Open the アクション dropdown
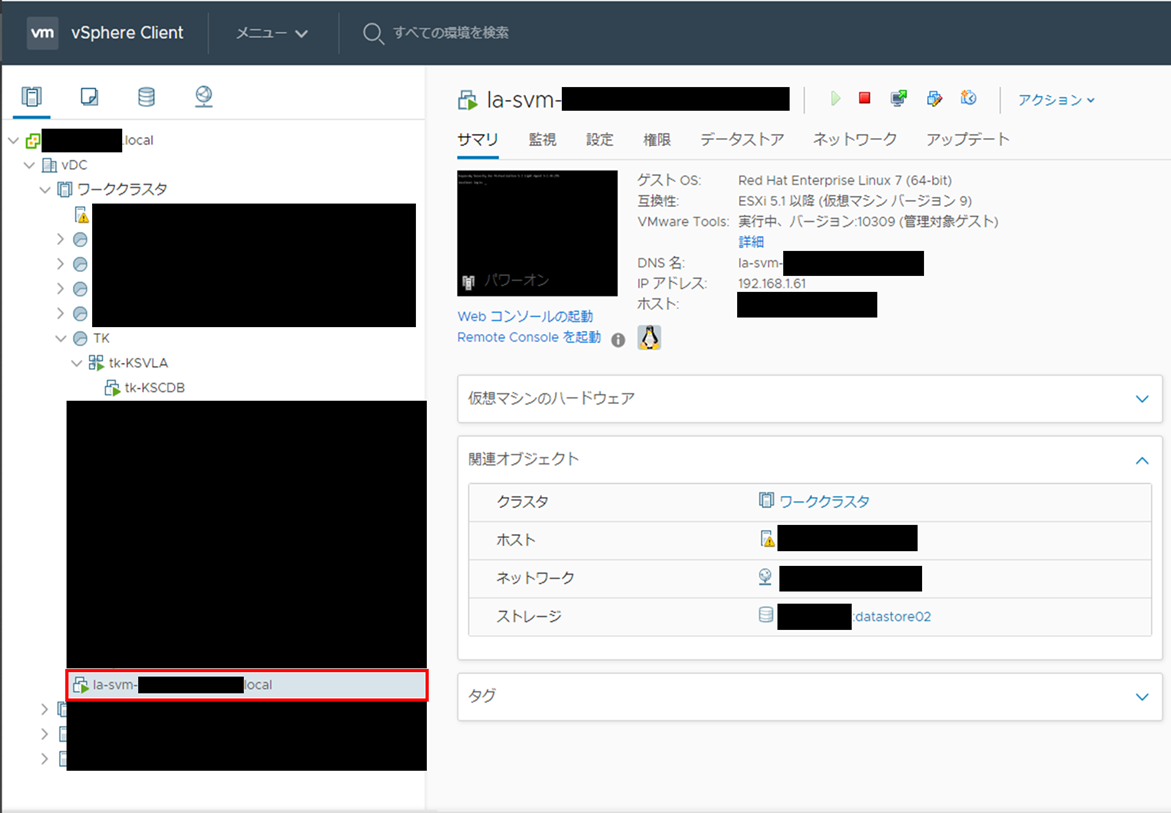1171x813 pixels. coord(1057,100)
